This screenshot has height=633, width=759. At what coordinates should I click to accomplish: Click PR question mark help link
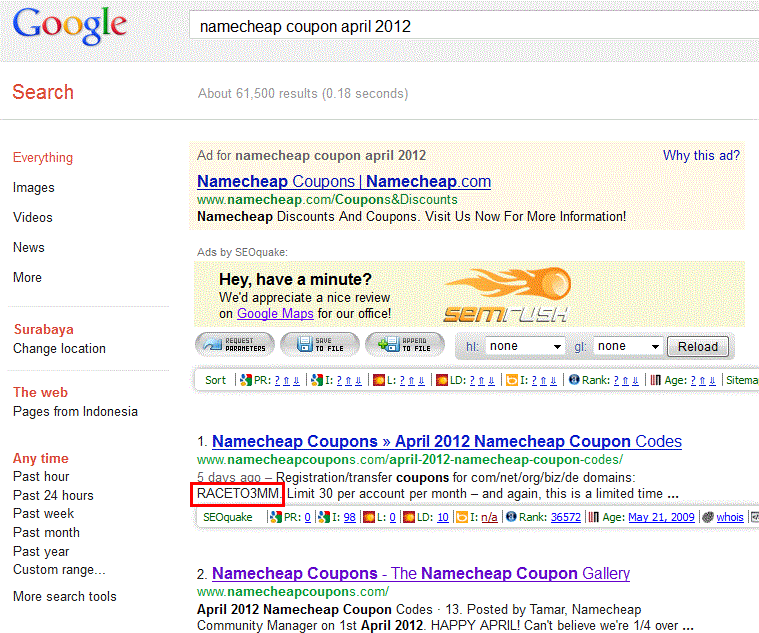(x=277, y=381)
